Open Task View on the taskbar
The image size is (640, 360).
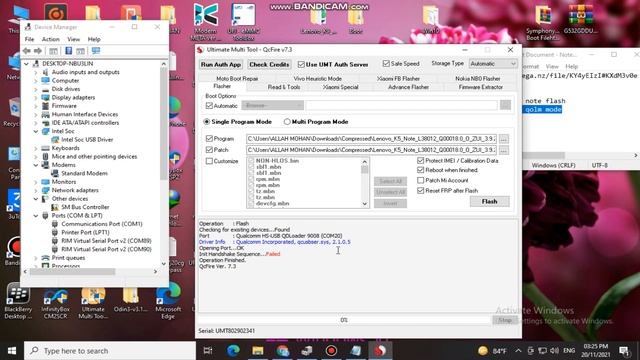pyautogui.click(x=208, y=351)
